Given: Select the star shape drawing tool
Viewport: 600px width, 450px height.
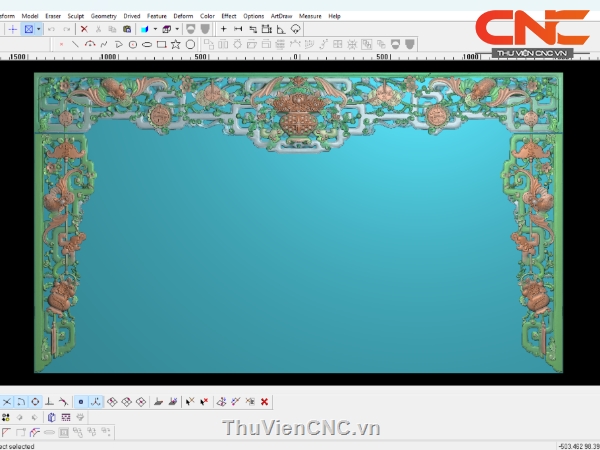Looking at the screenshot, I should click(176, 44).
